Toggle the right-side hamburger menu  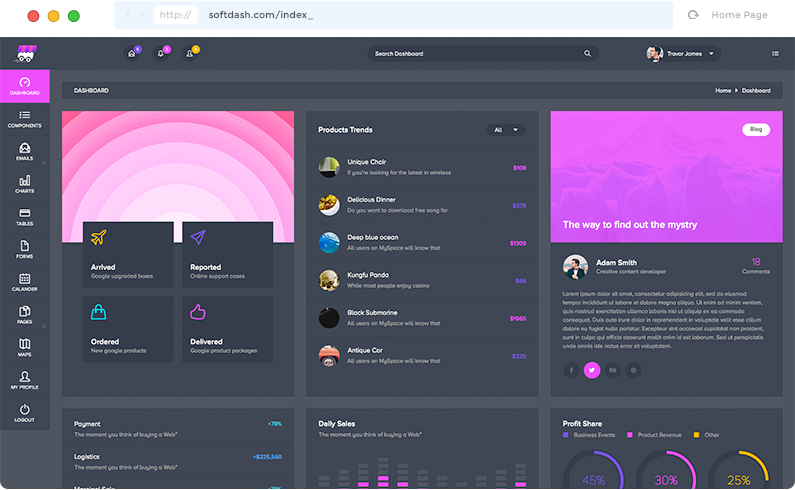[x=775, y=54]
